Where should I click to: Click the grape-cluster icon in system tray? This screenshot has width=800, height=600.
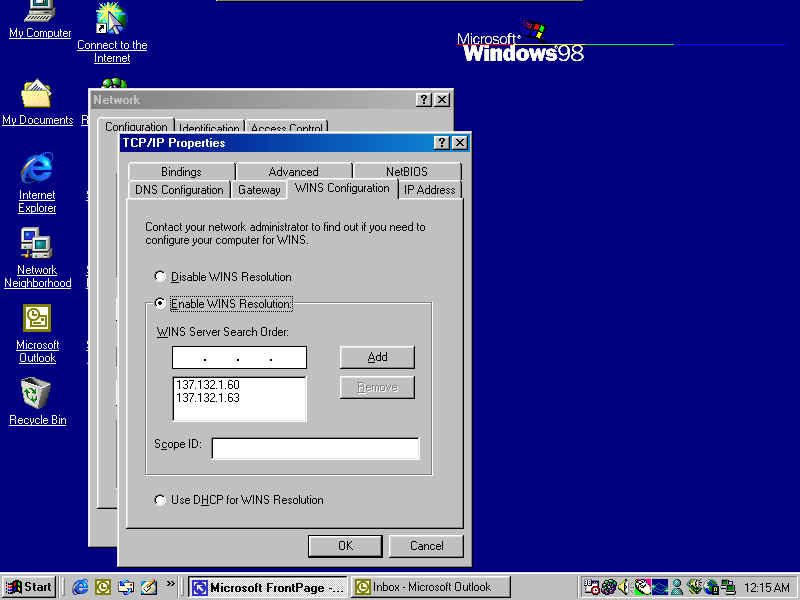609,587
